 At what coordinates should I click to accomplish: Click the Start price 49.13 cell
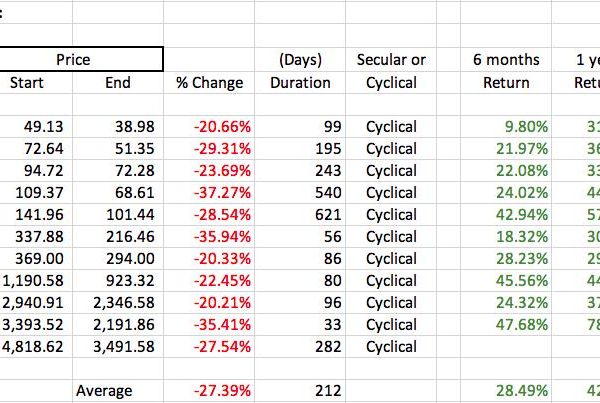(36, 127)
